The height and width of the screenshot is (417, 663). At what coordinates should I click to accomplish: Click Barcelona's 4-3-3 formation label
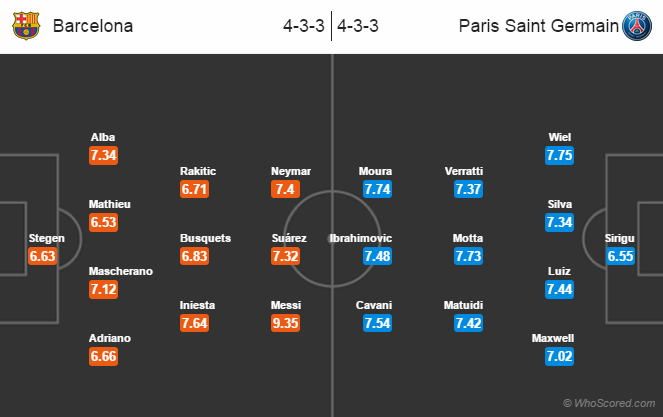(x=303, y=26)
